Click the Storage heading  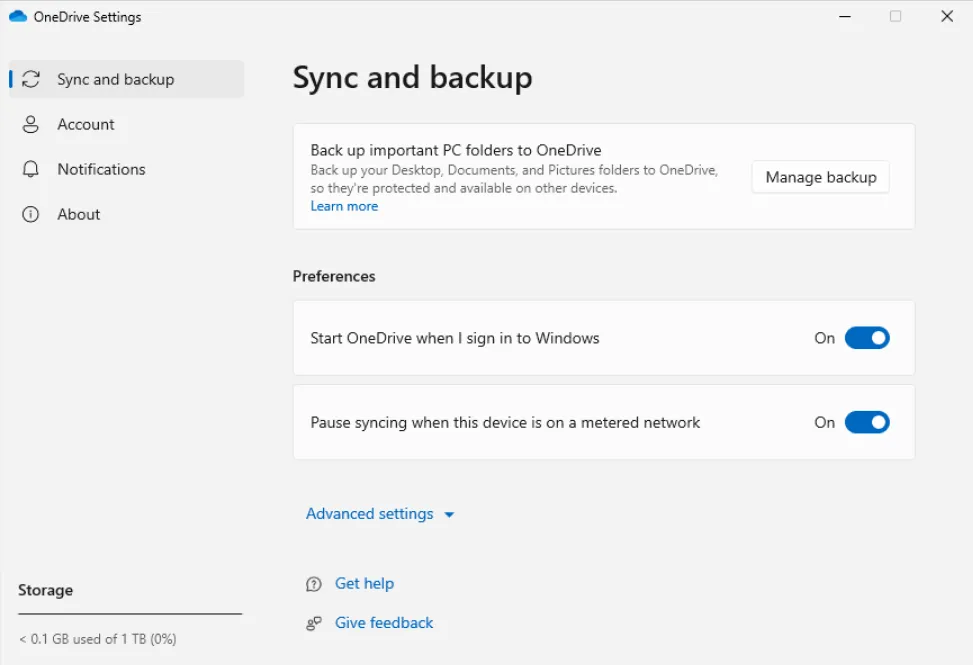(x=45, y=590)
